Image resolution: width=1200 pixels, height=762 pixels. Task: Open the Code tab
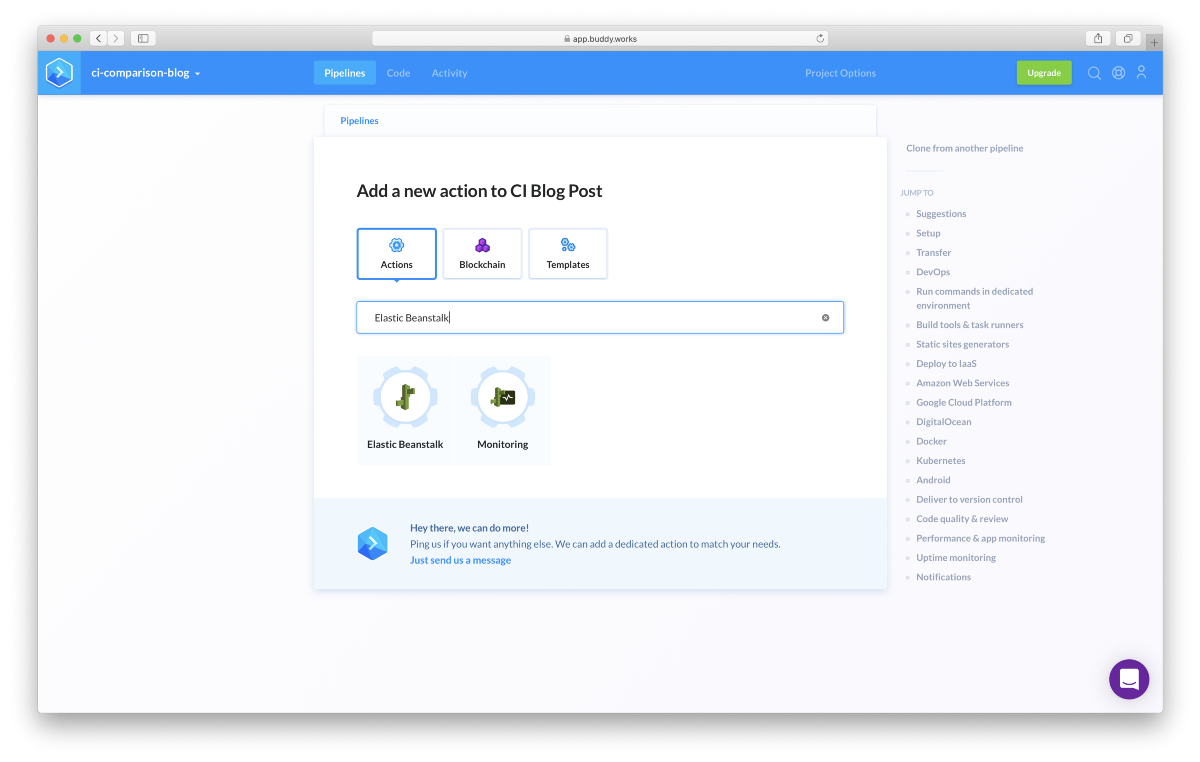click(398, 73)
